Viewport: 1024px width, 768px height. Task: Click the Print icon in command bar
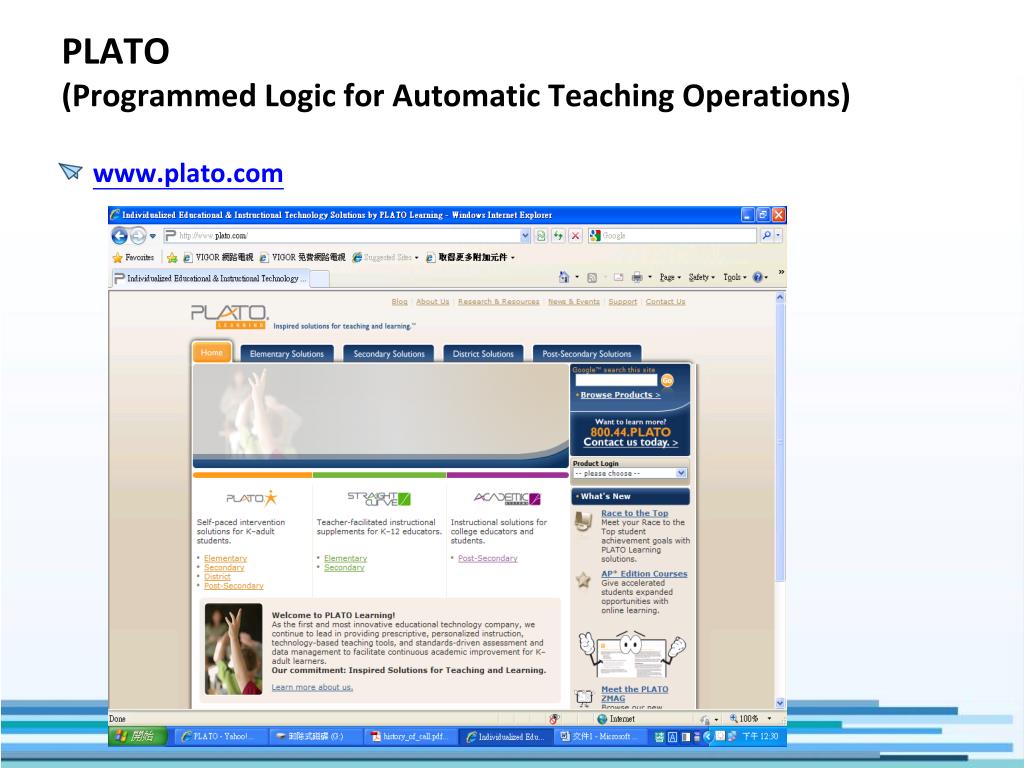click(637, 278)
